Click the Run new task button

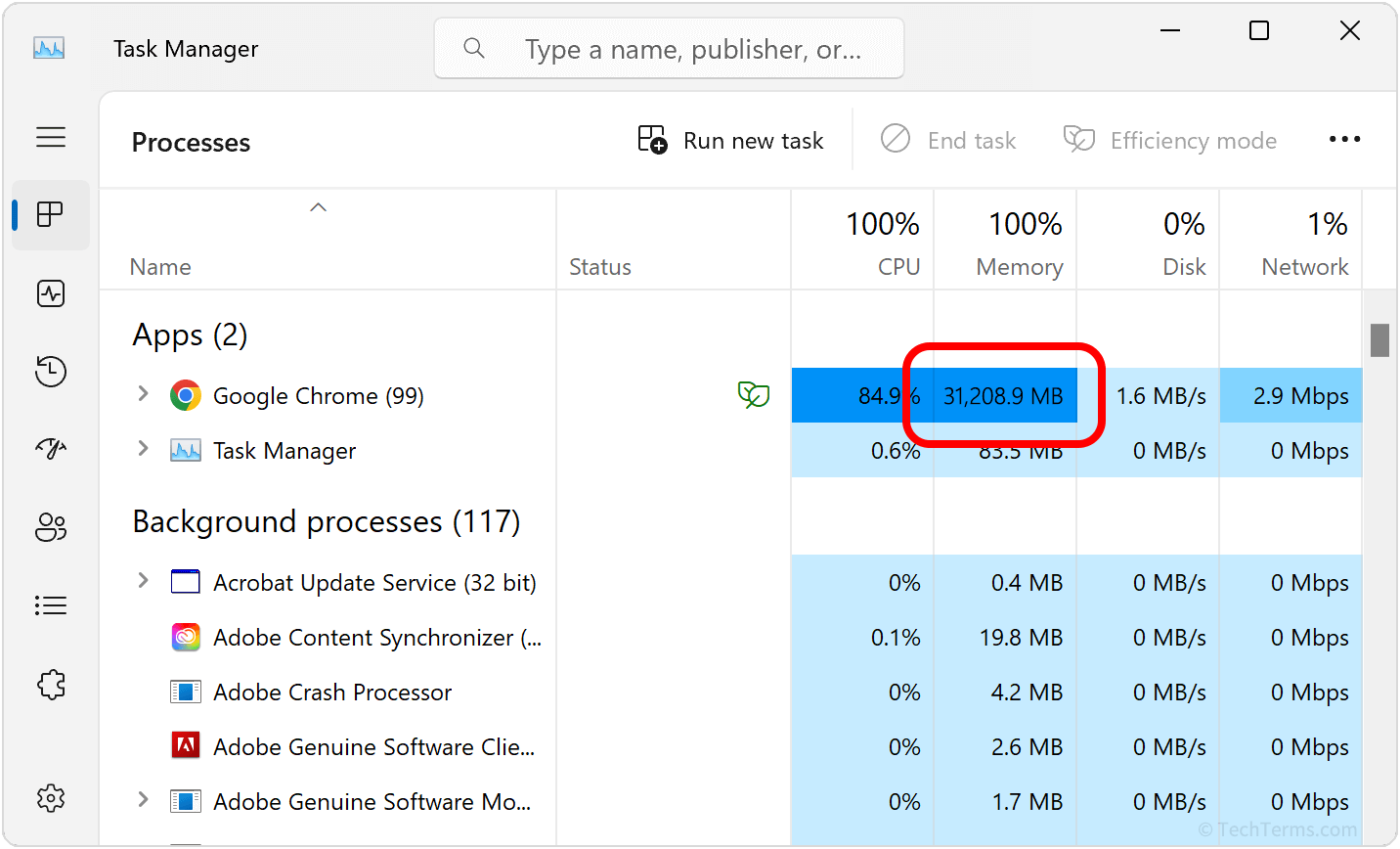click(729, 140)
